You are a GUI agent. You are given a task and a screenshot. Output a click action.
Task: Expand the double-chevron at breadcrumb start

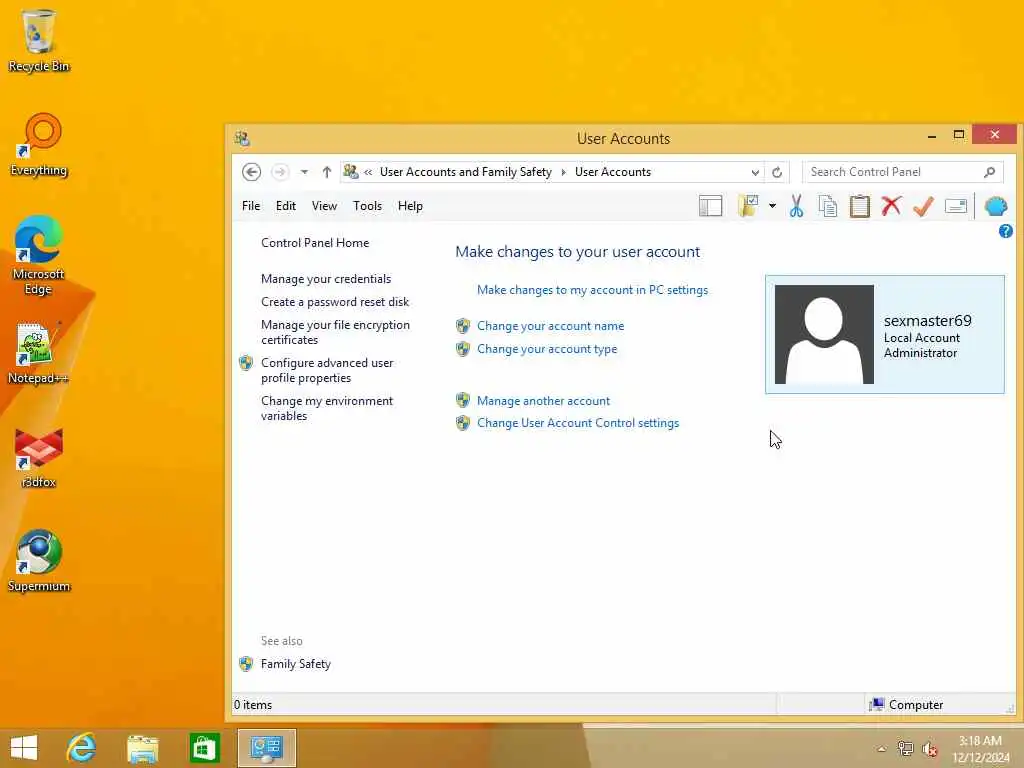[368, 172]
